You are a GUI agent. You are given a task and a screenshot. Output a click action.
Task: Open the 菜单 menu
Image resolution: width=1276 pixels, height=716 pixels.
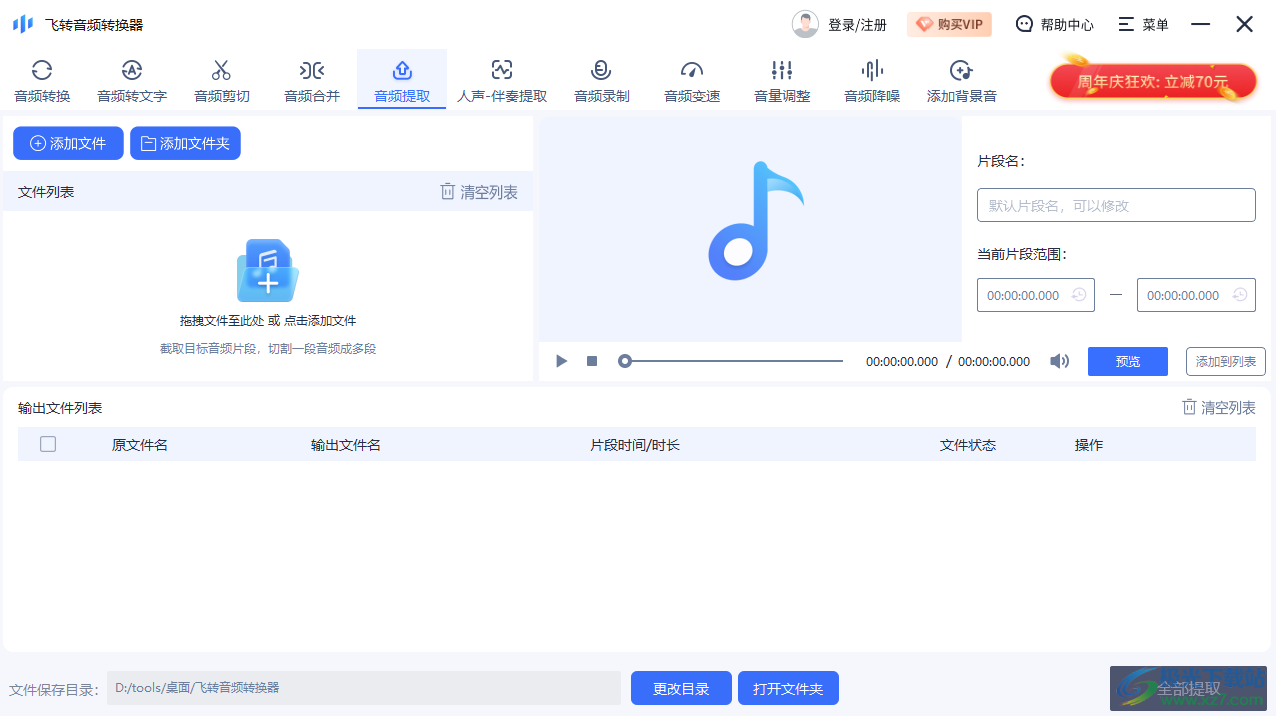[x=1142, y=23]
